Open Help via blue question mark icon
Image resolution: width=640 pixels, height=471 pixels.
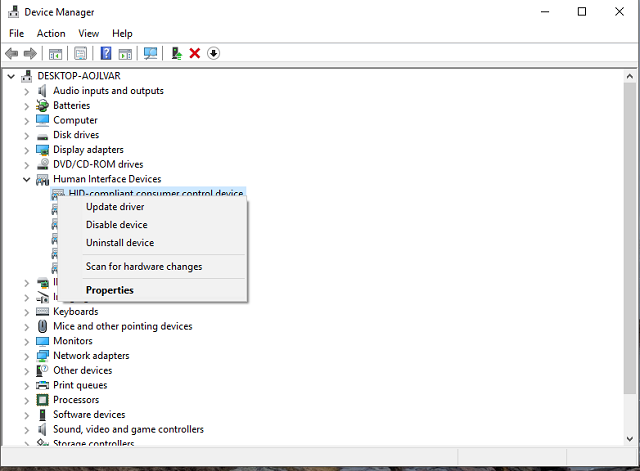[x=106, y=53]
